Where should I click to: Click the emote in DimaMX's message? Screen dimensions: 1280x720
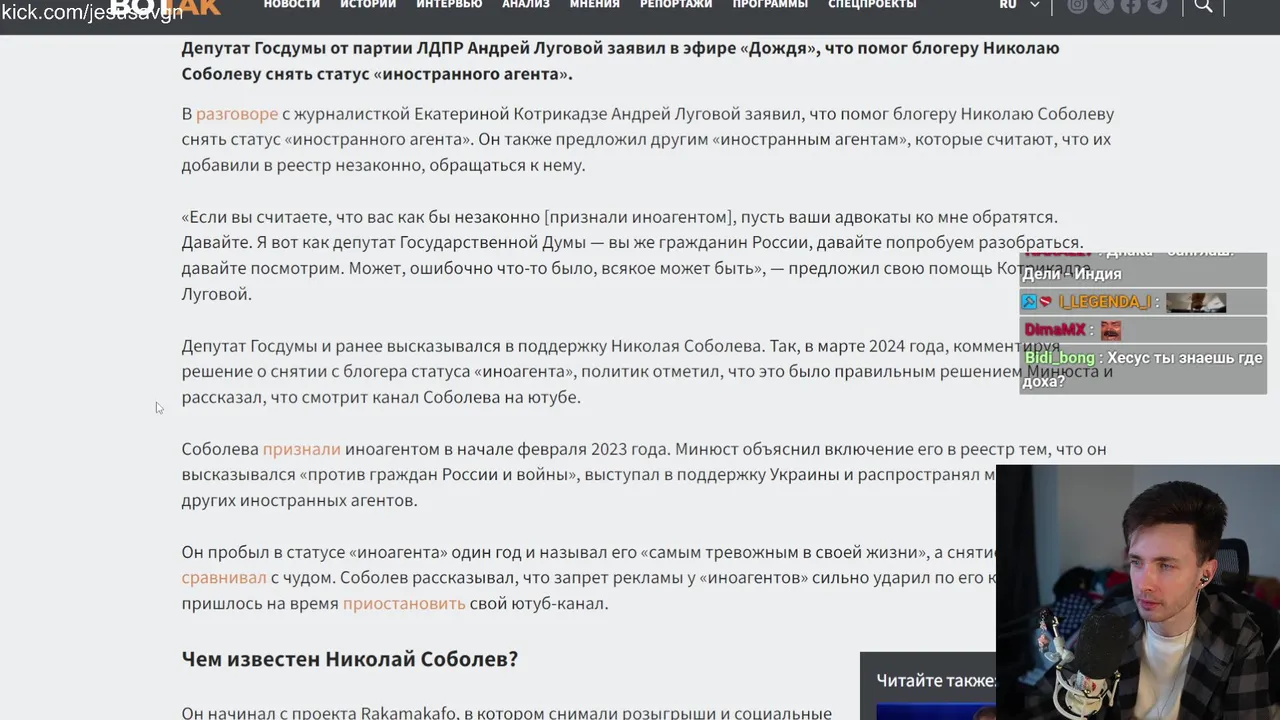[1111, 330]
